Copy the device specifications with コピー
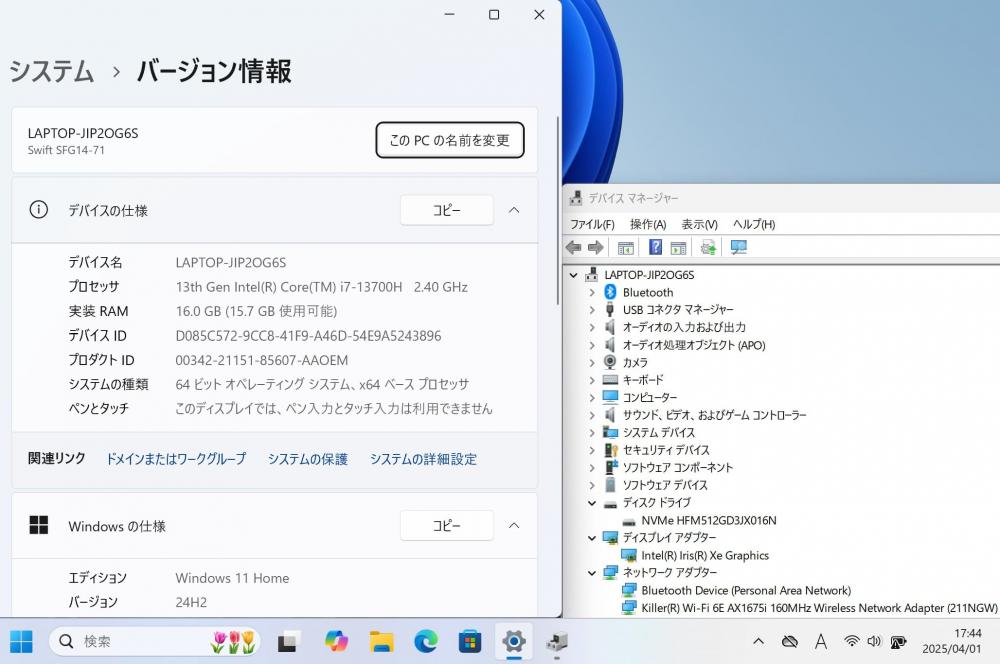The height and width of the screenshot is (664, 1000). pyautogui.click(x=446, y=210)
